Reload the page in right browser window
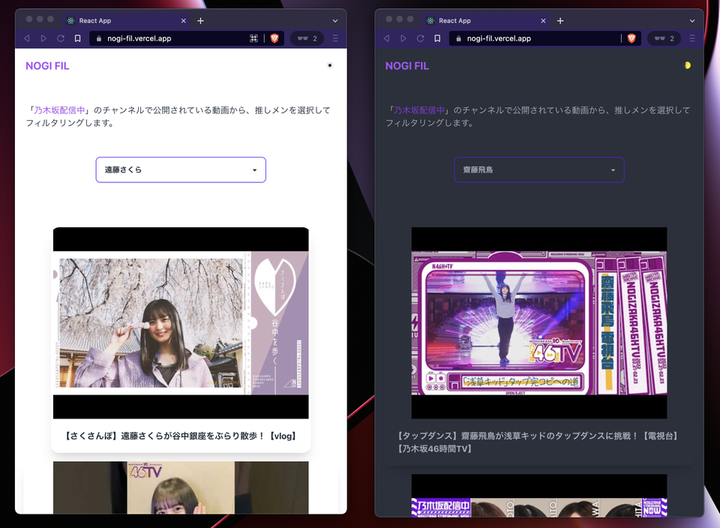This screenshot has width=720, height=528. pos(420,39)
